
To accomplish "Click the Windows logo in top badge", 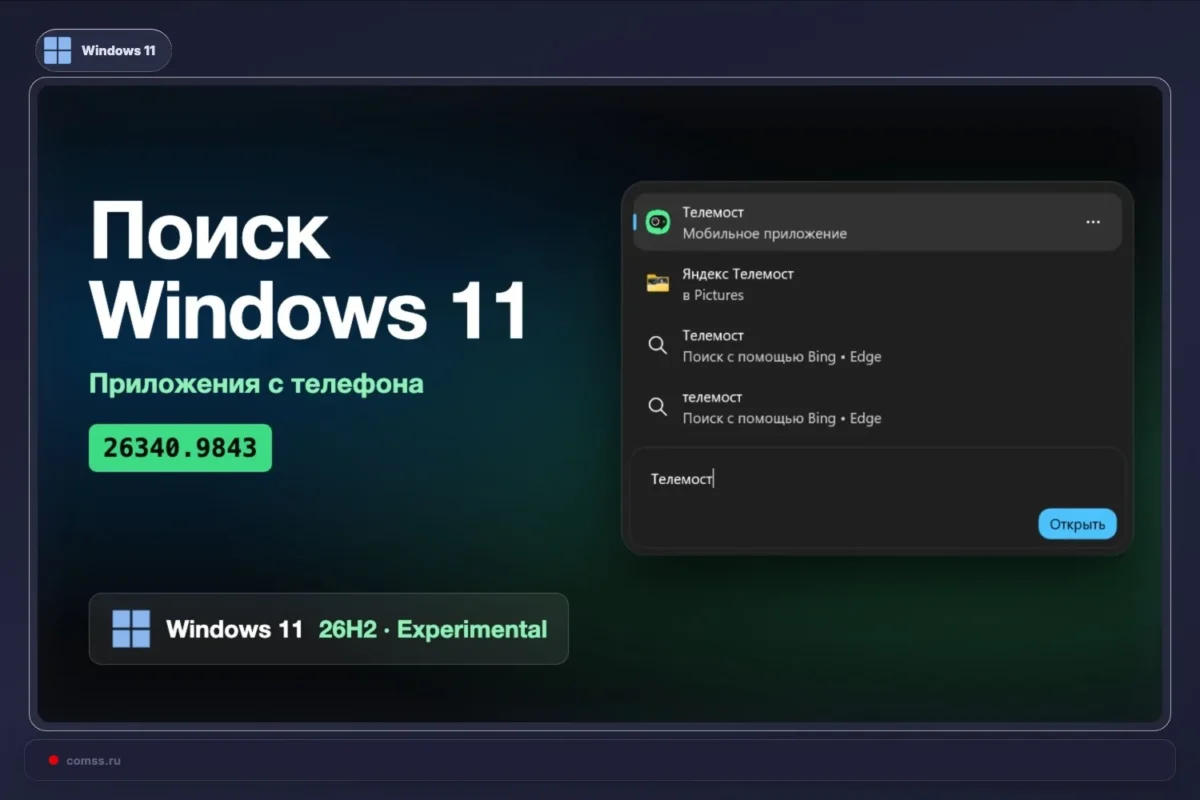I will point(58,50).
